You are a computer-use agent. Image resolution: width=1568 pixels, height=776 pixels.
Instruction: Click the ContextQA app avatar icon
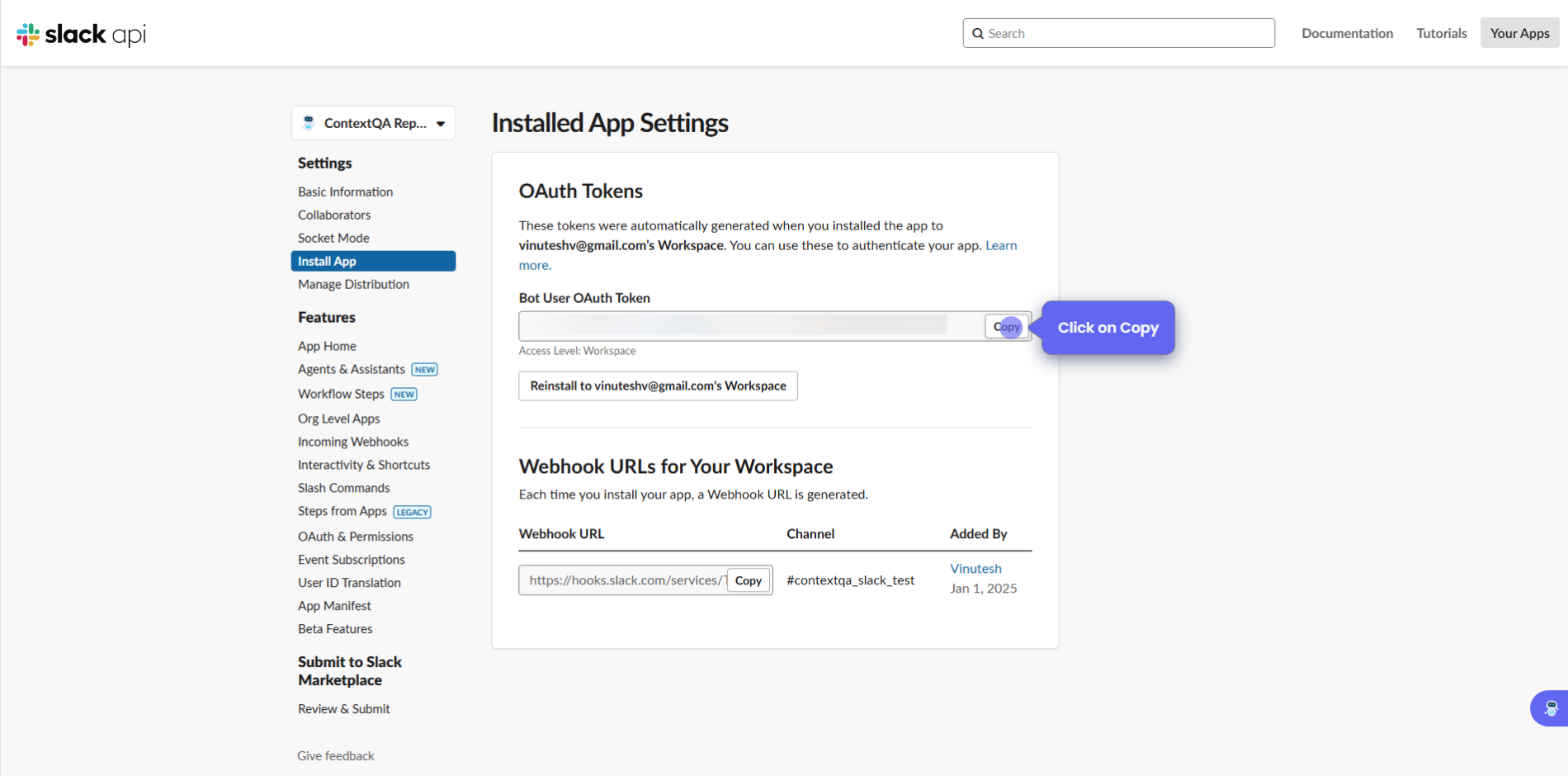(309, 123)
